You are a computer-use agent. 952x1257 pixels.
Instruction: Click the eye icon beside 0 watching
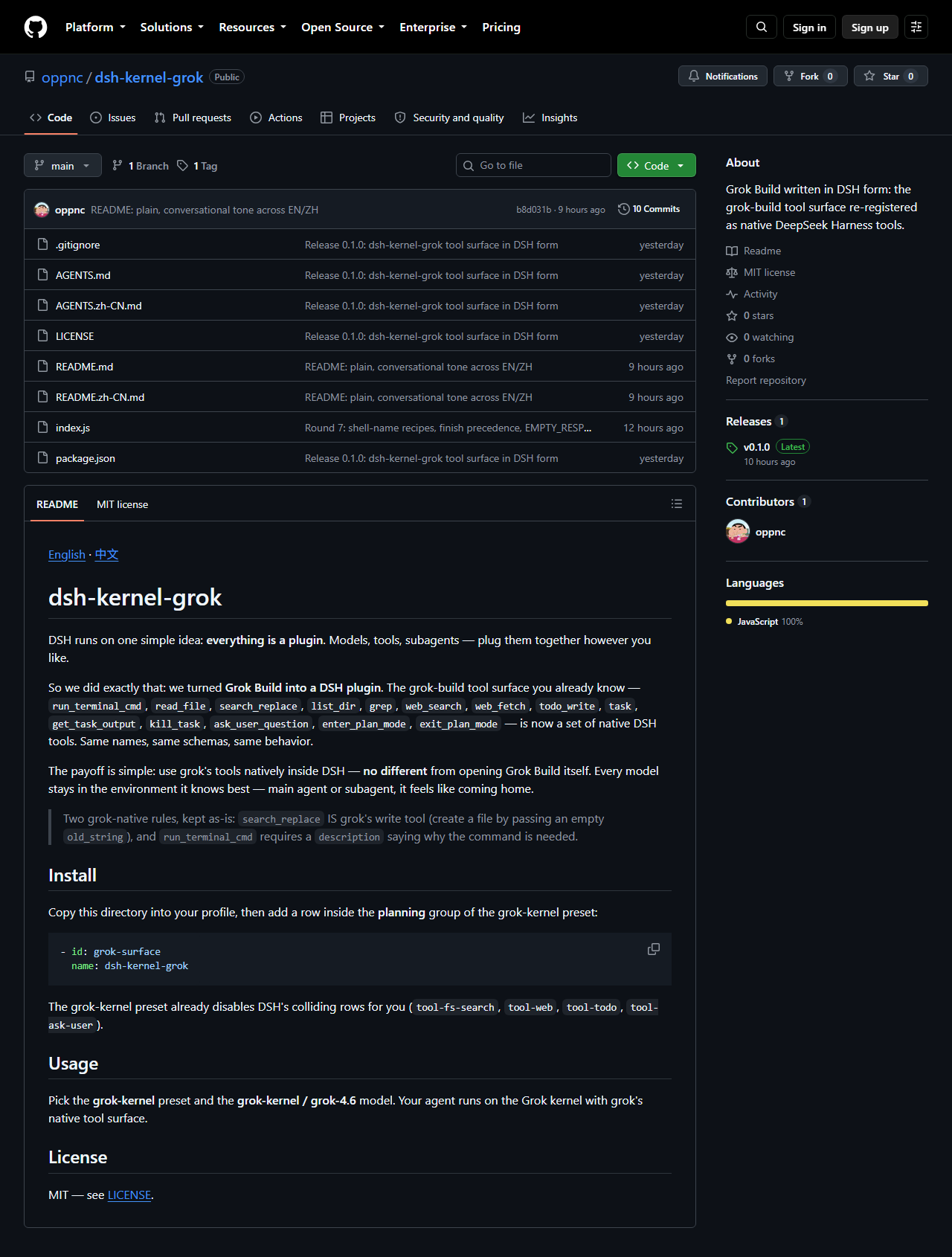tap(732, 337)
